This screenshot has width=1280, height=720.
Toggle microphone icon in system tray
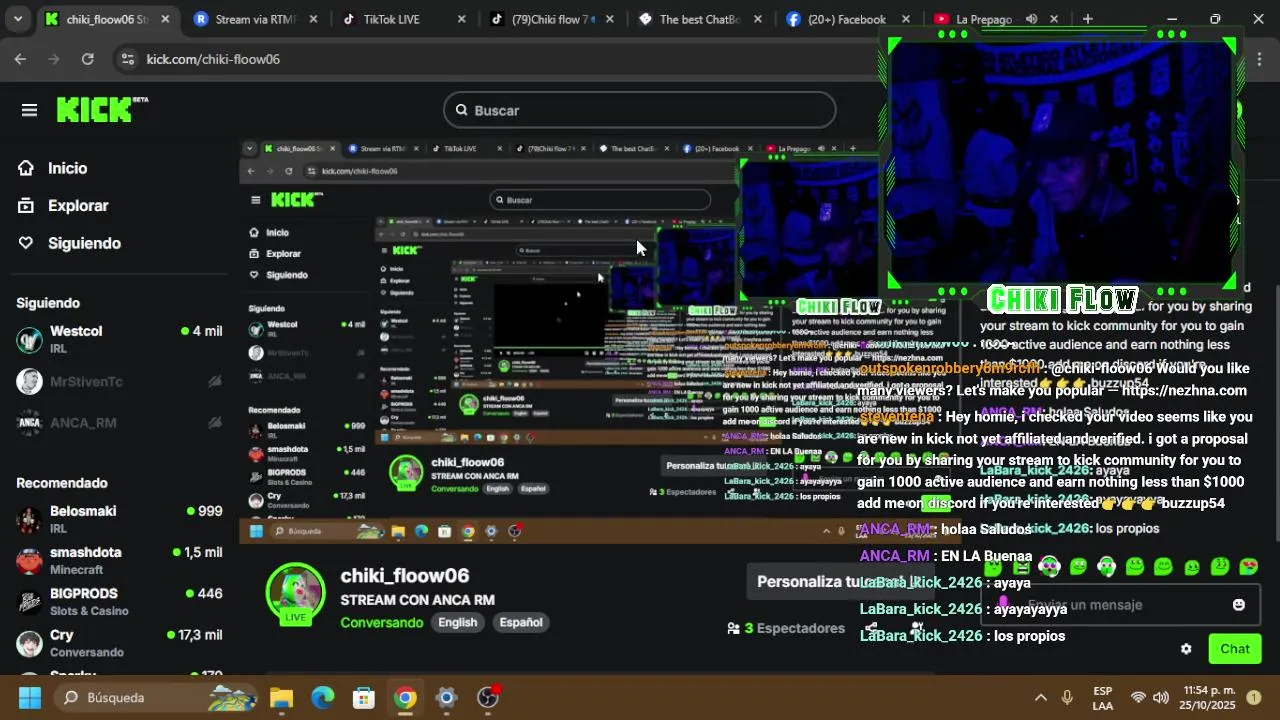[1067, 697]
